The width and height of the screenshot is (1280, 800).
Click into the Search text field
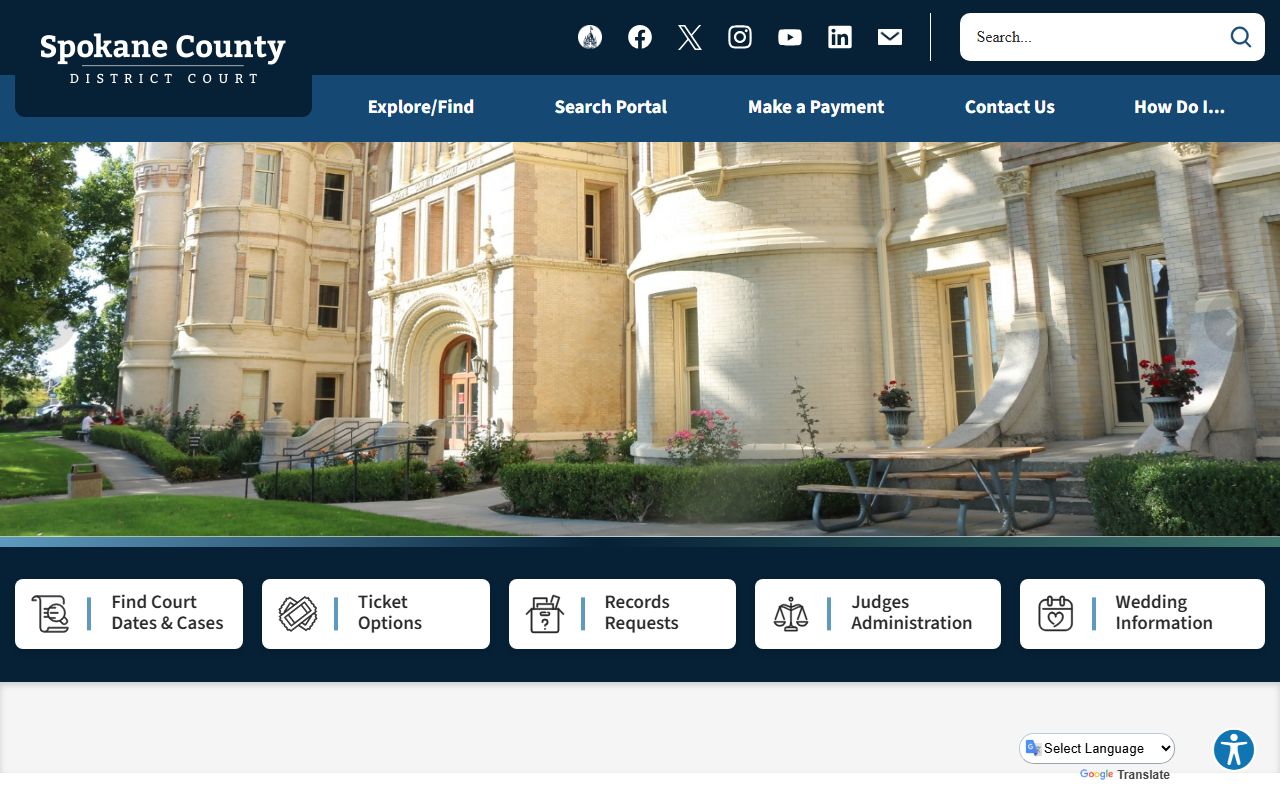pyautogui.click(x=1090, y=37)
